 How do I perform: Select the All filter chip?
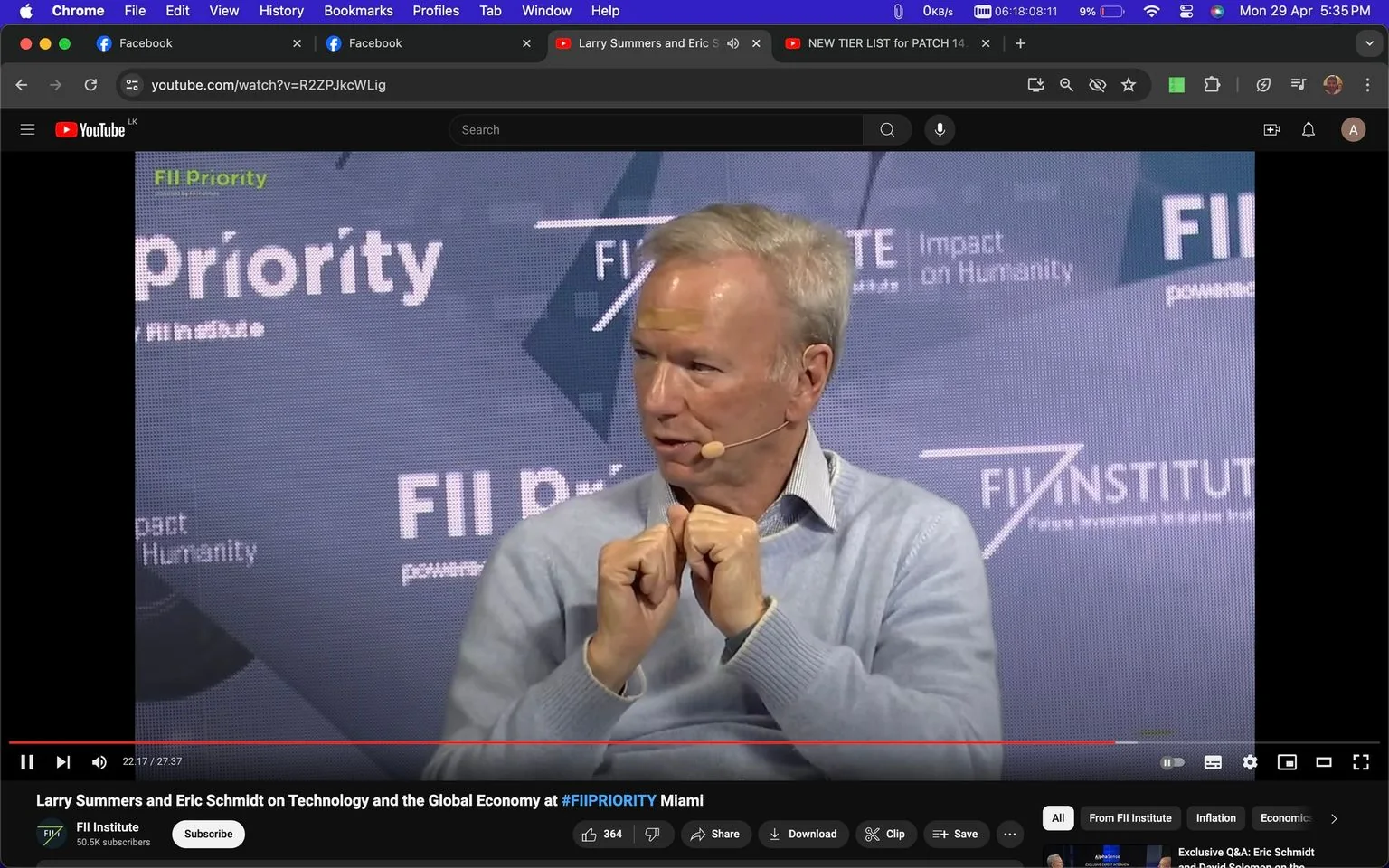pyautogui.click(x=1058, y=817)
